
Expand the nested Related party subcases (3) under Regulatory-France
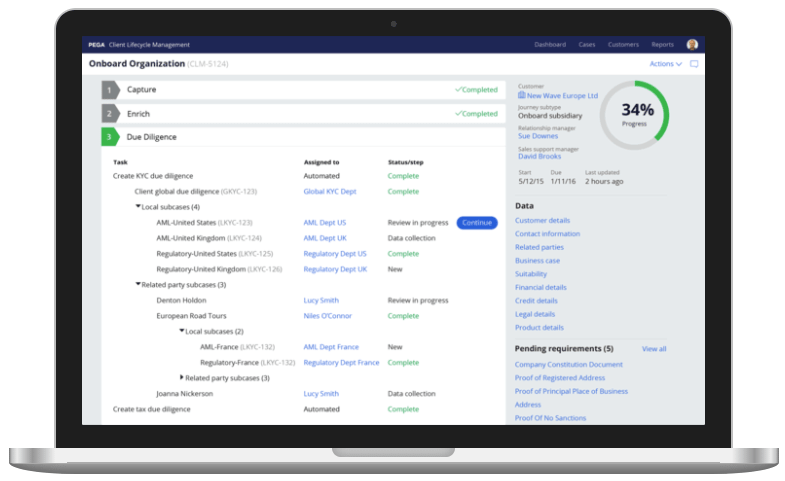click(x=182, y=377)
